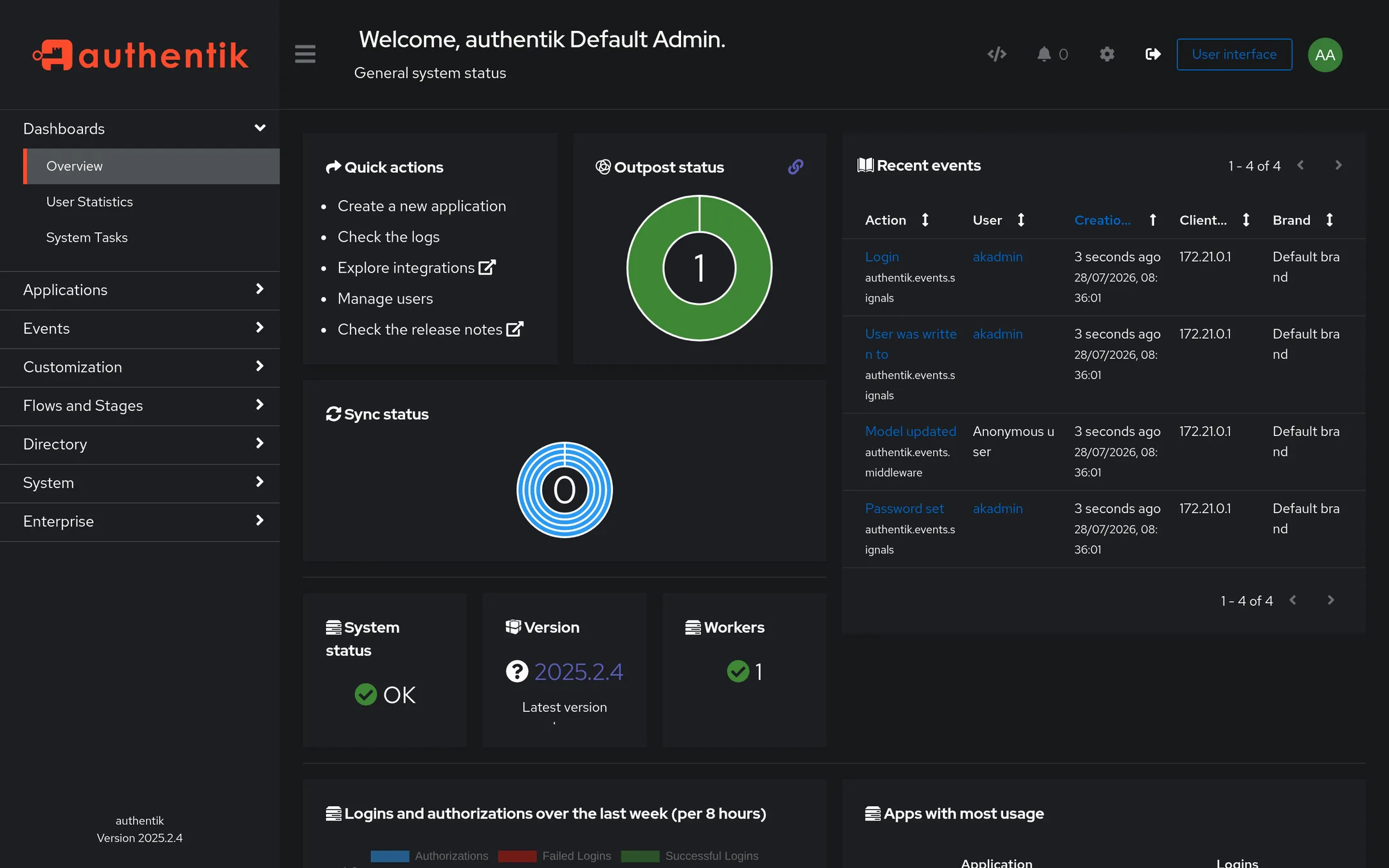The height and width of the screenshot is (868, 1389).
Task: Open the notifications bell
Action: coord(1044,54)
